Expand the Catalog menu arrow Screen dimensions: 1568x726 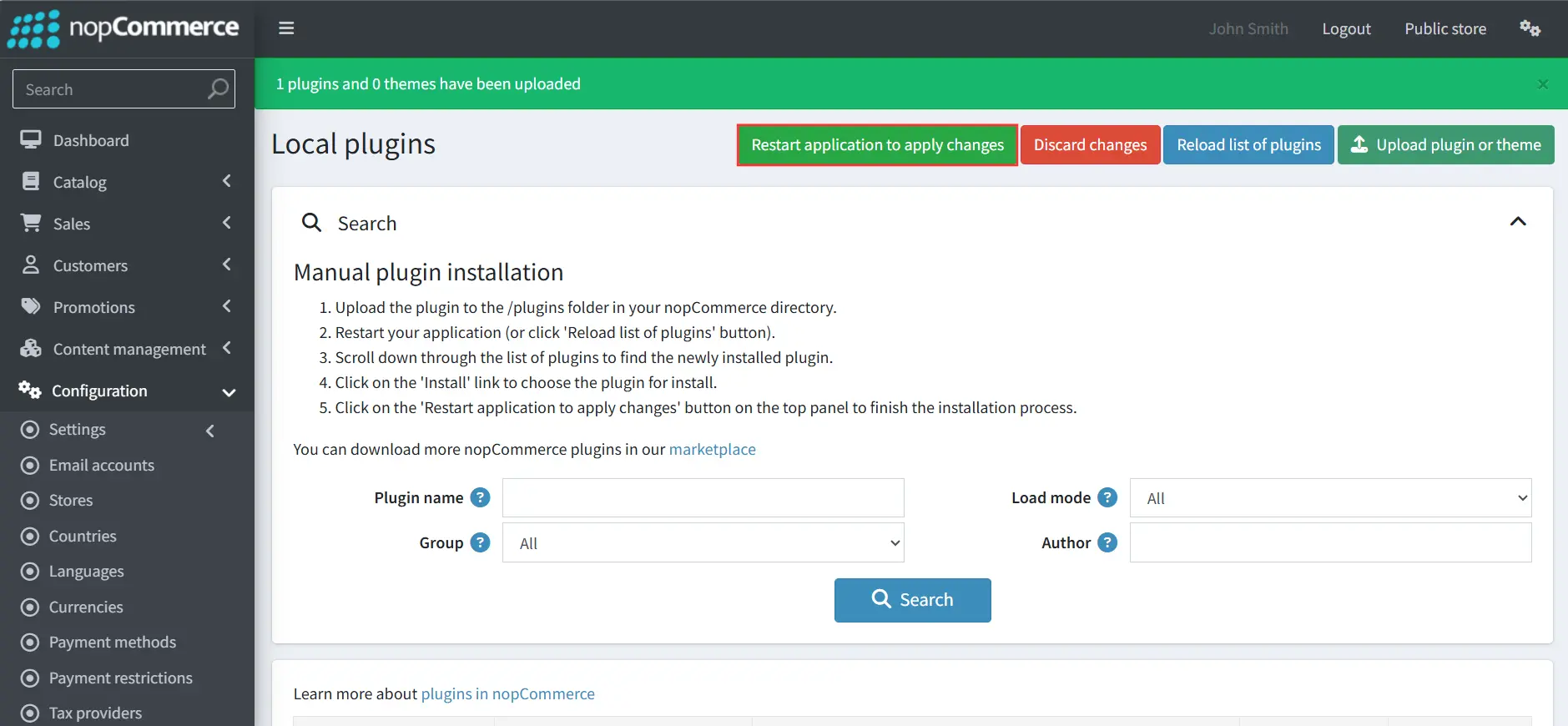227,181
